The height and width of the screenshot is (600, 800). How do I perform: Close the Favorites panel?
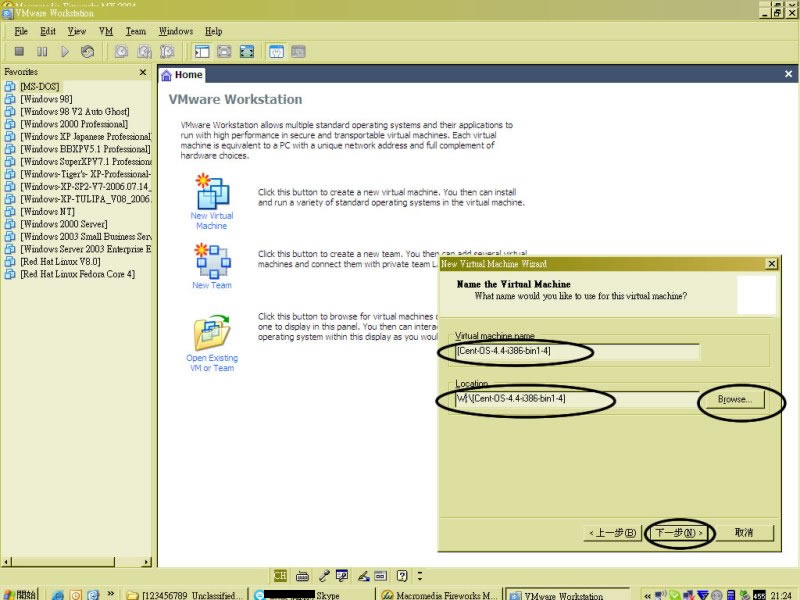pos(143,72)
